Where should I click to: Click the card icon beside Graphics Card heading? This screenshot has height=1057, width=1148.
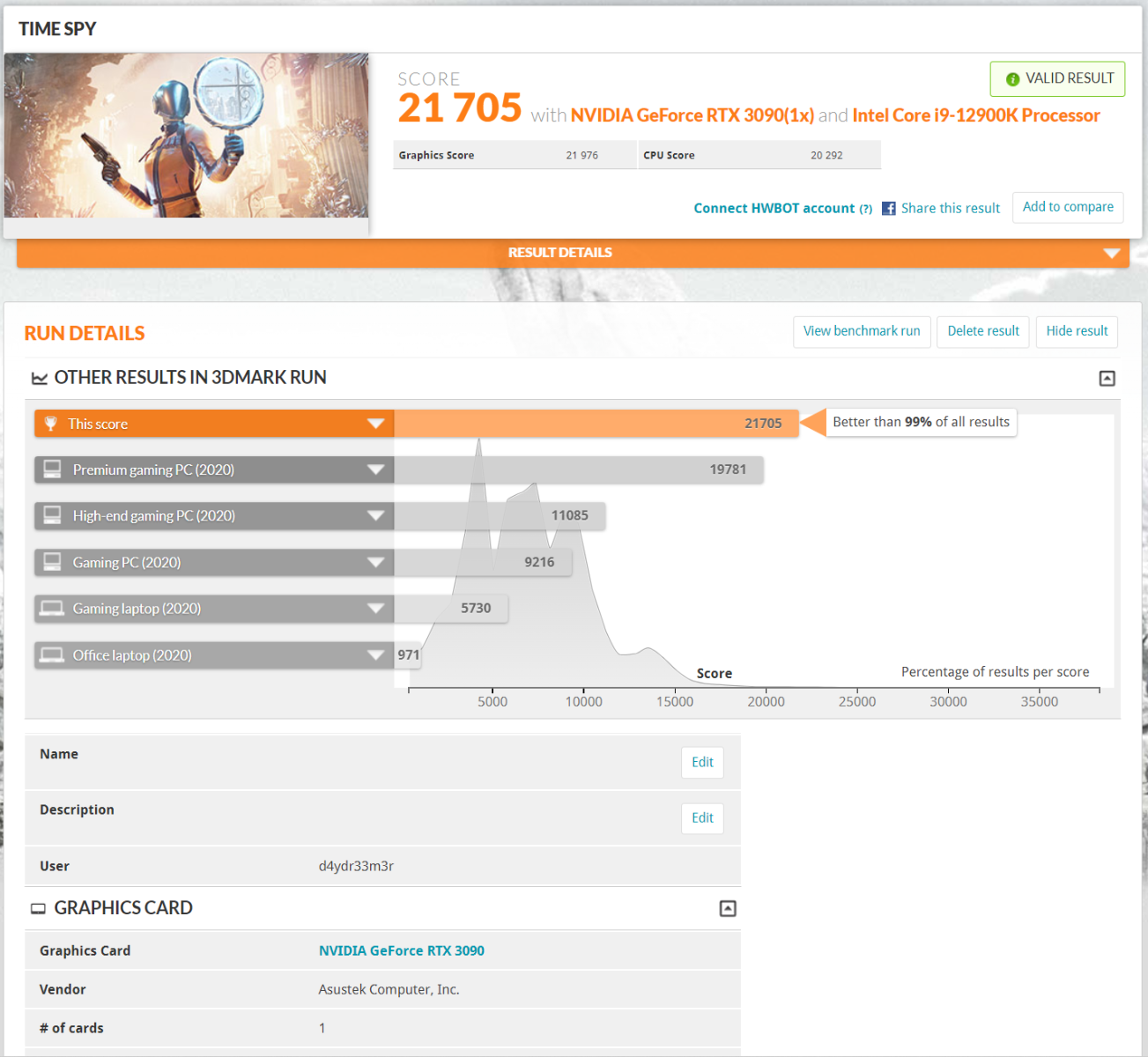tap(38, 908)
